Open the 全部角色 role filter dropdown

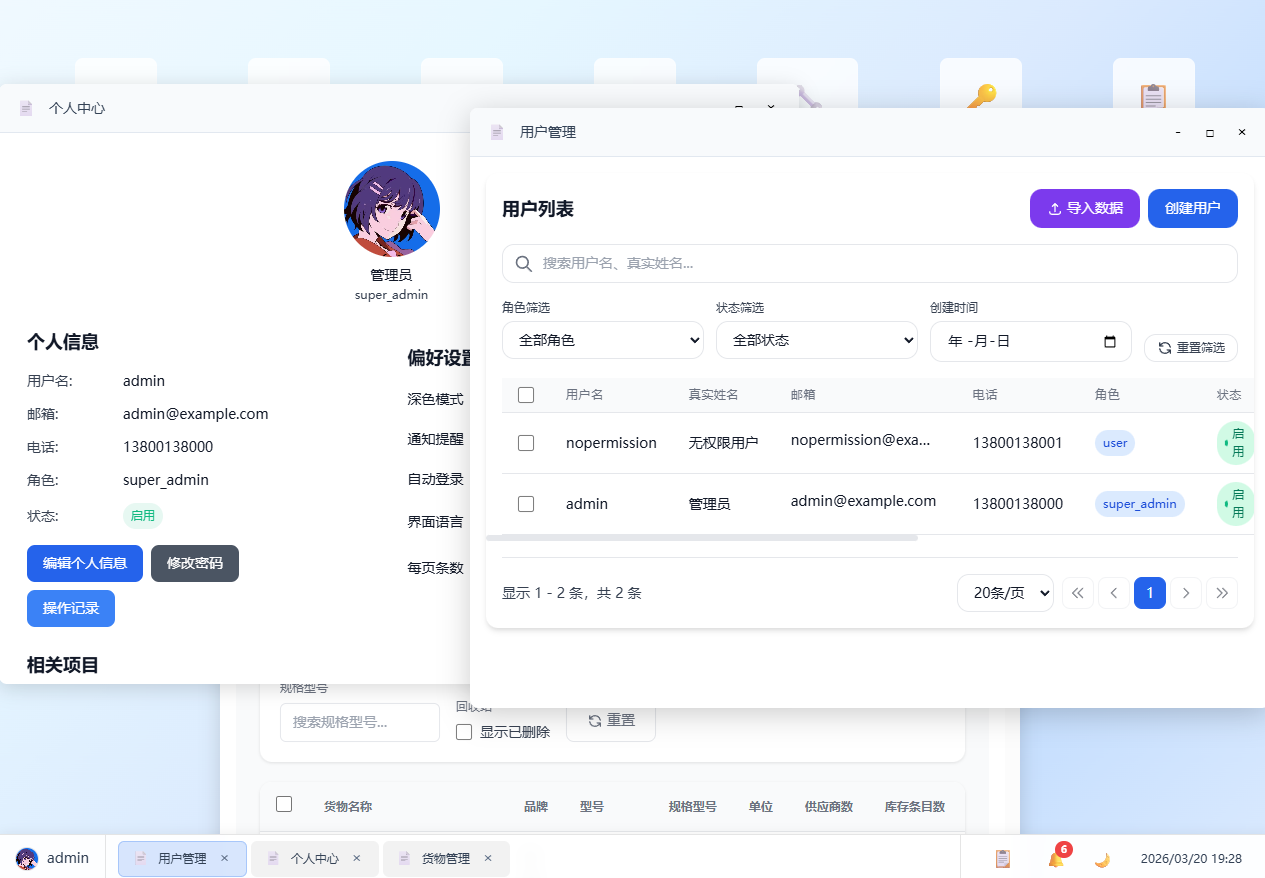click(x=602, y=340)
